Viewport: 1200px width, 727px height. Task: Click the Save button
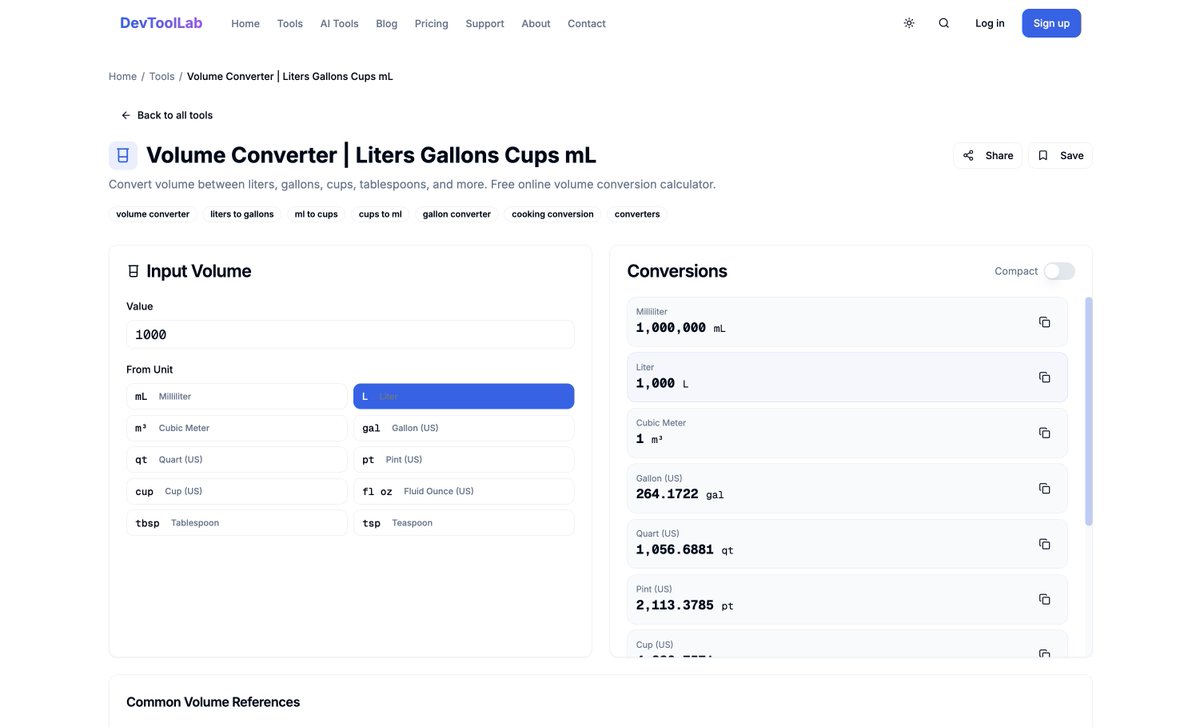click(x=1061, y=155)
